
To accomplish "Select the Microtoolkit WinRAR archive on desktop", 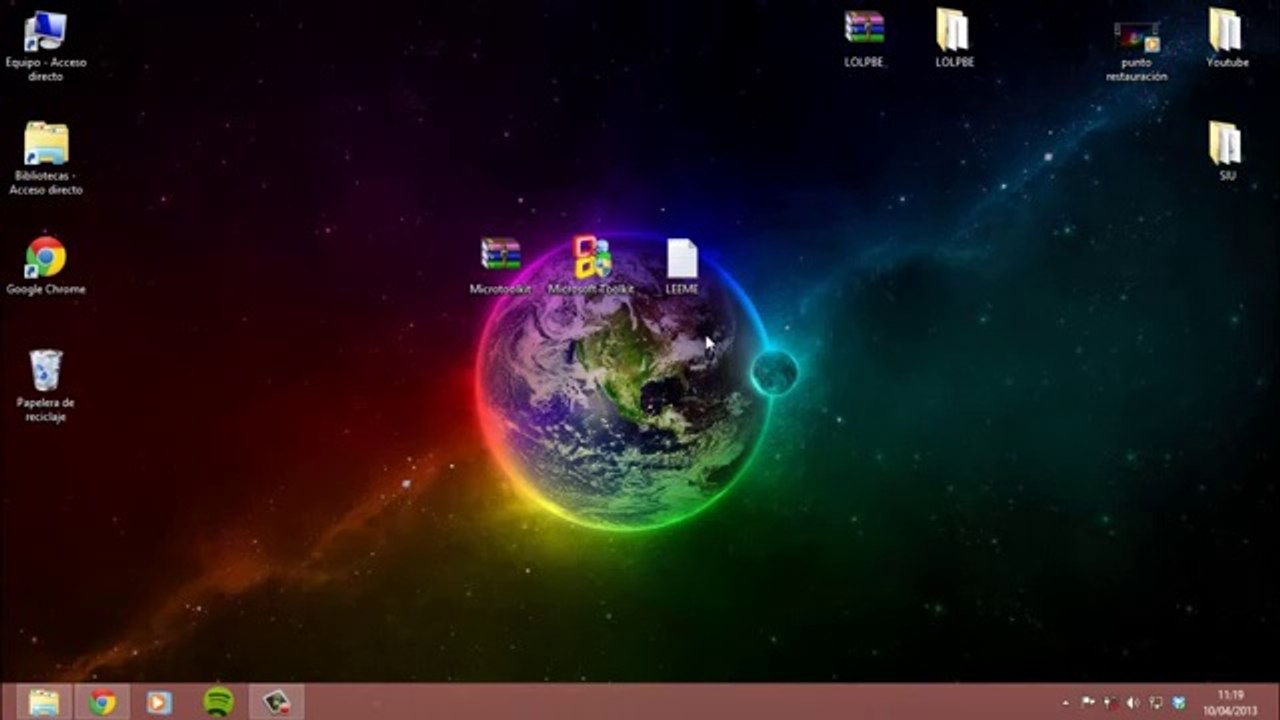I will point(500,266).
